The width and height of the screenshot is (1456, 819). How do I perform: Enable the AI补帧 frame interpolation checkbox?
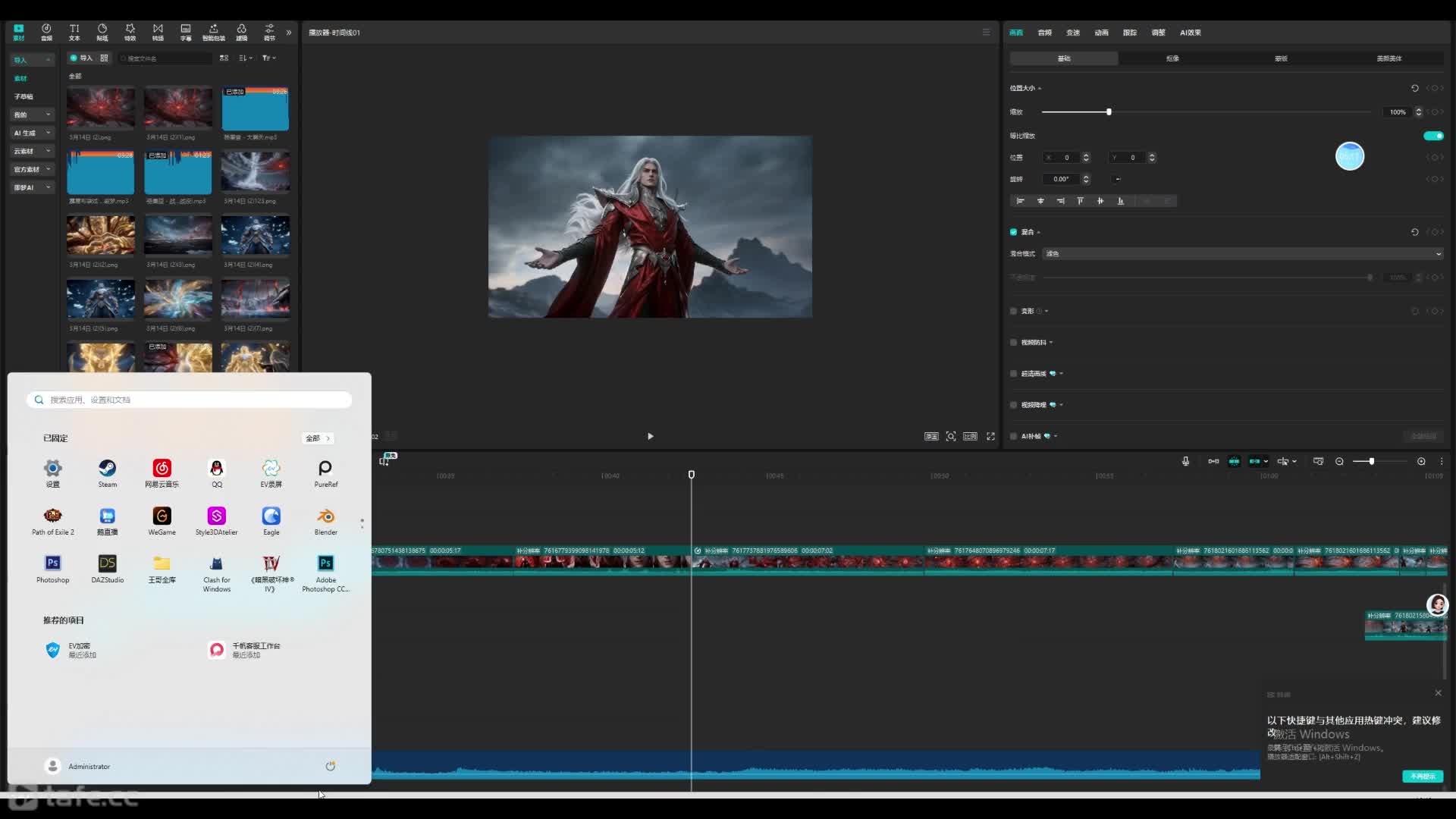pos(1013,436)
